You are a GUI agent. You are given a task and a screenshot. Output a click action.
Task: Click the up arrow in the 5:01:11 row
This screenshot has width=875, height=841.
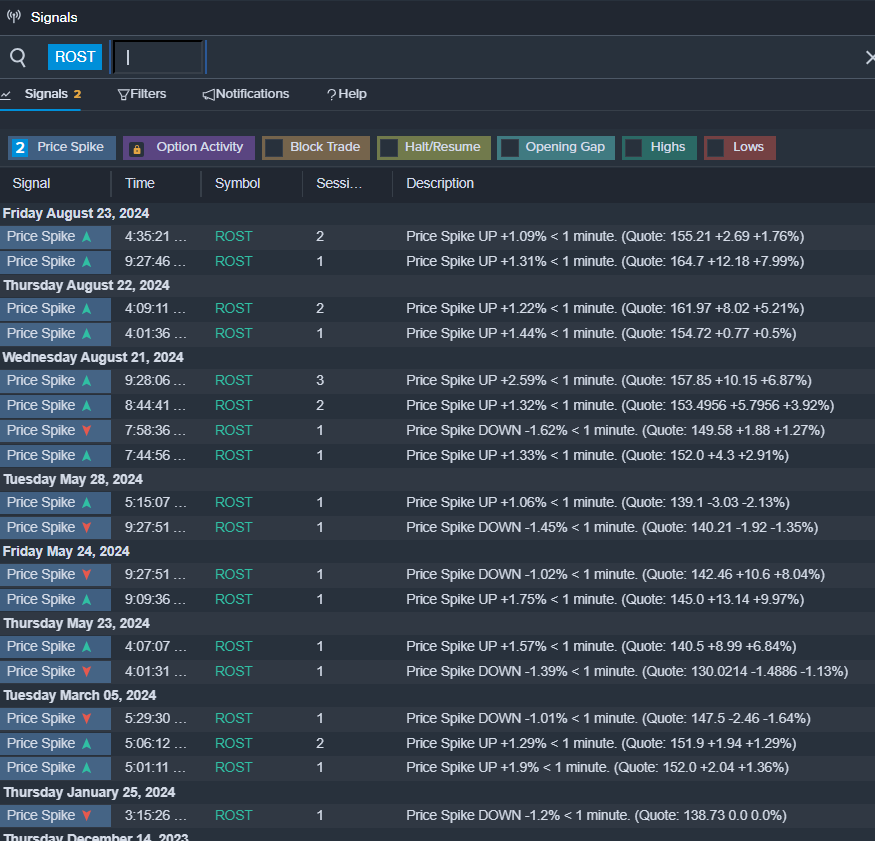[x=86, y=767]
